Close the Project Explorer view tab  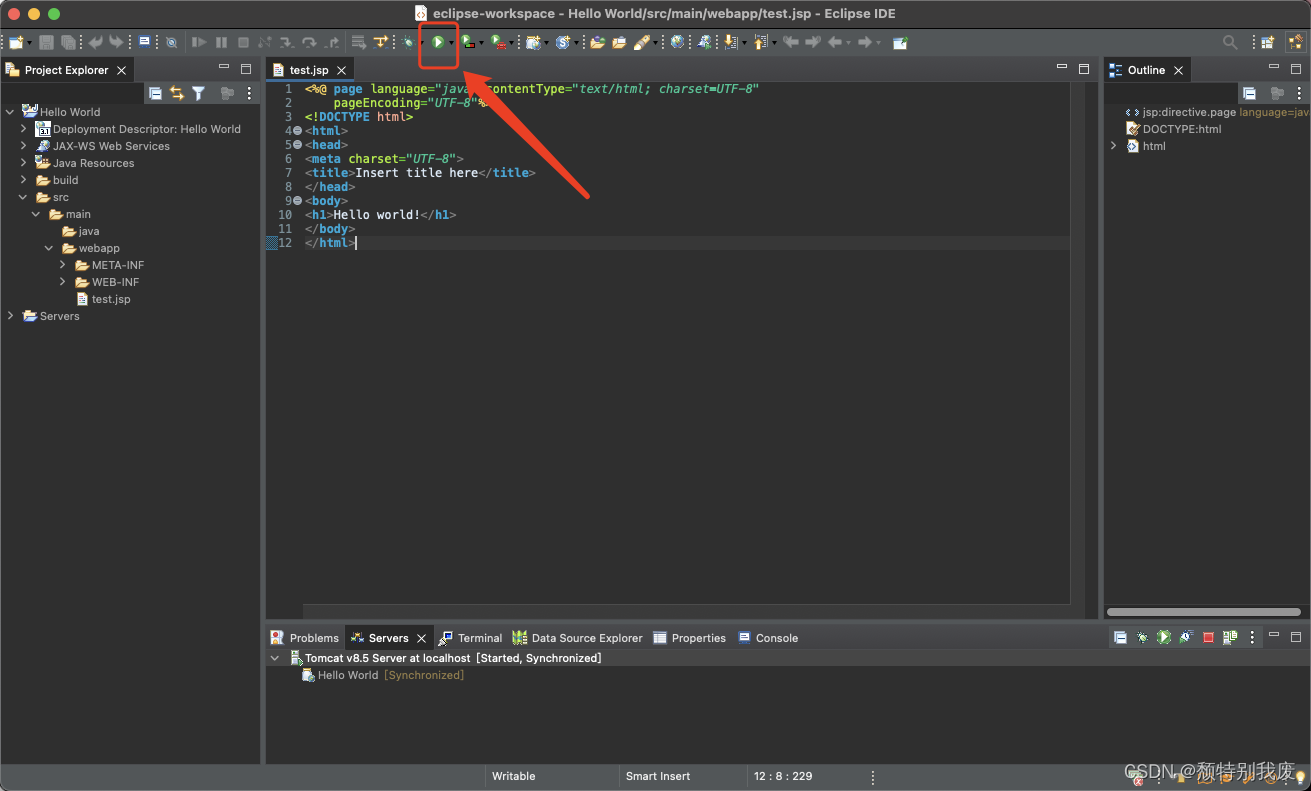(x=121, y=70)
